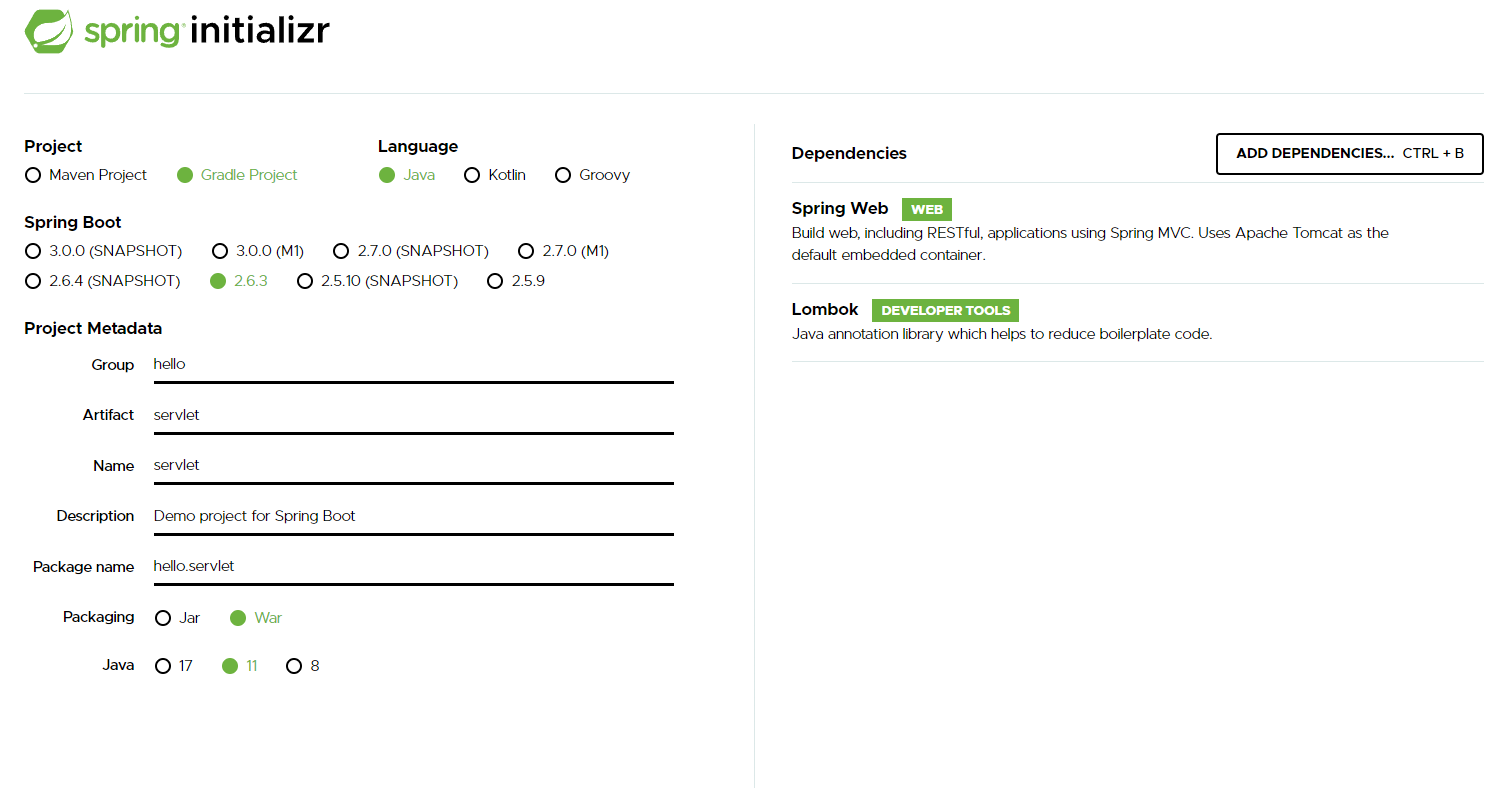Open the Add Dependencies dialog
This screenshot has height=788, width=1500.
pyautogui.click(x=1350, y=154)
